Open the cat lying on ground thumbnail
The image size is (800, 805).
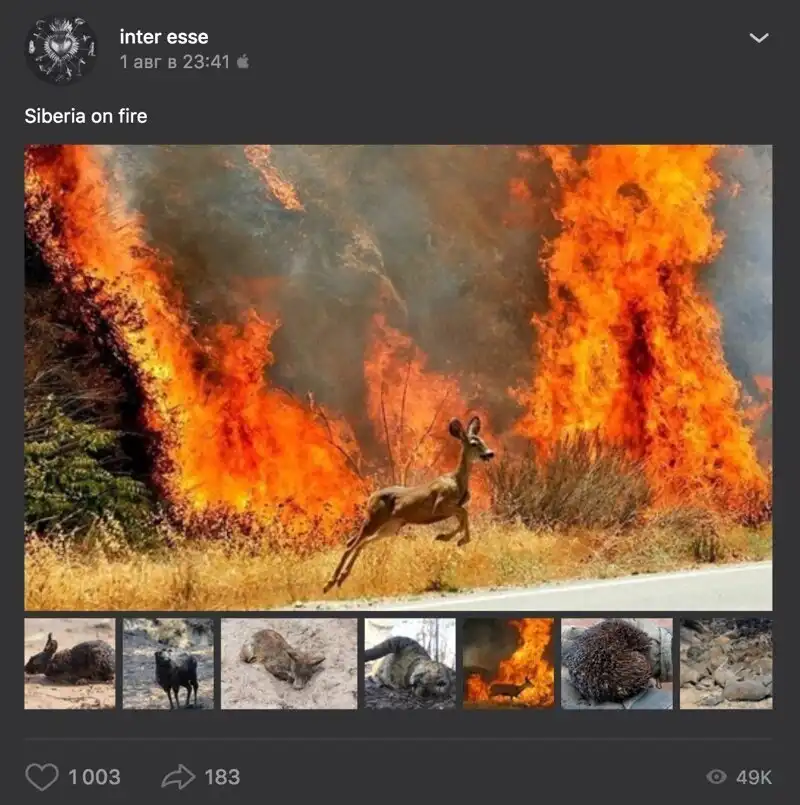tap(410, 663)
